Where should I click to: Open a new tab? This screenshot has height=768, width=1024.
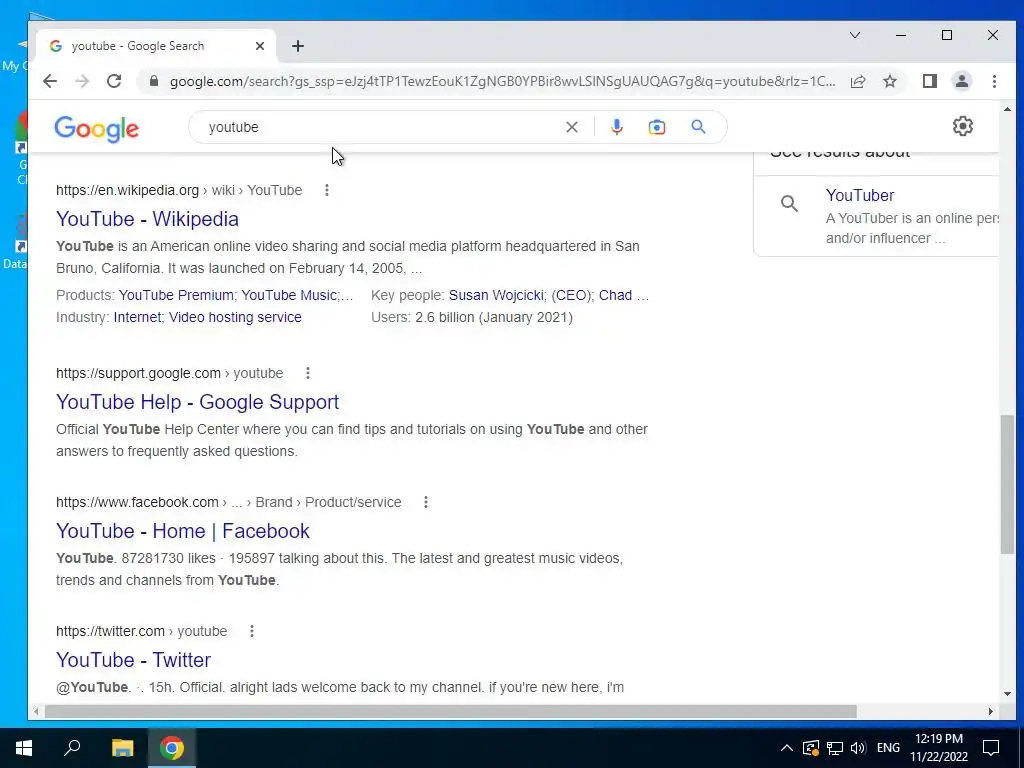pyautogui.click(x=298, y=46)
